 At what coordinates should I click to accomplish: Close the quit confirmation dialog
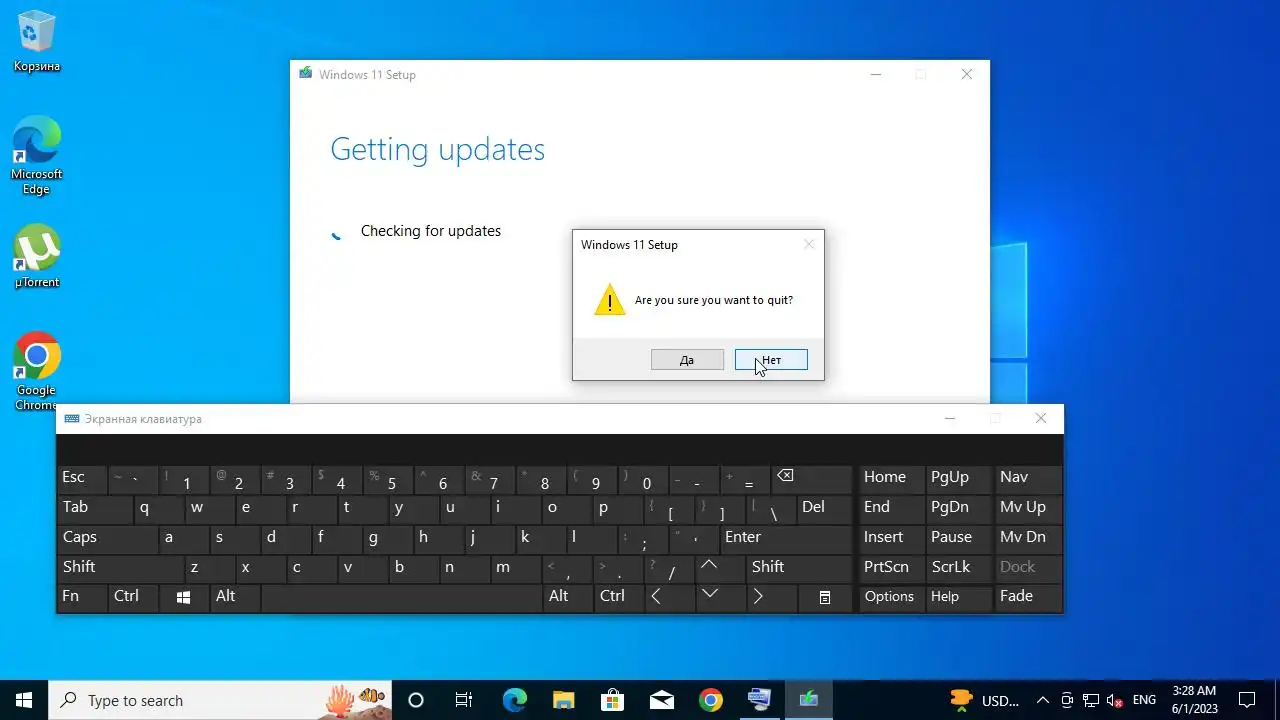809,244
